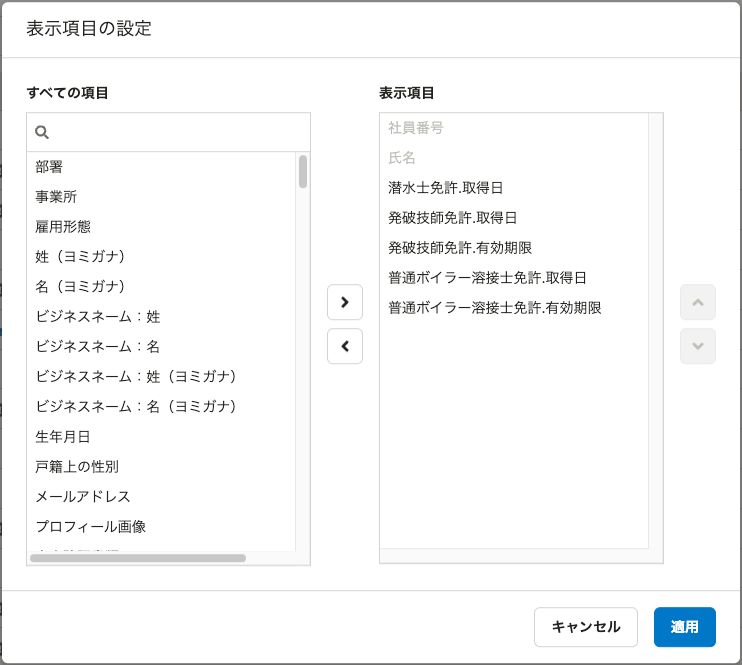Select 戸籍上の性別 item
742x665 pixels.
[77, 467]
